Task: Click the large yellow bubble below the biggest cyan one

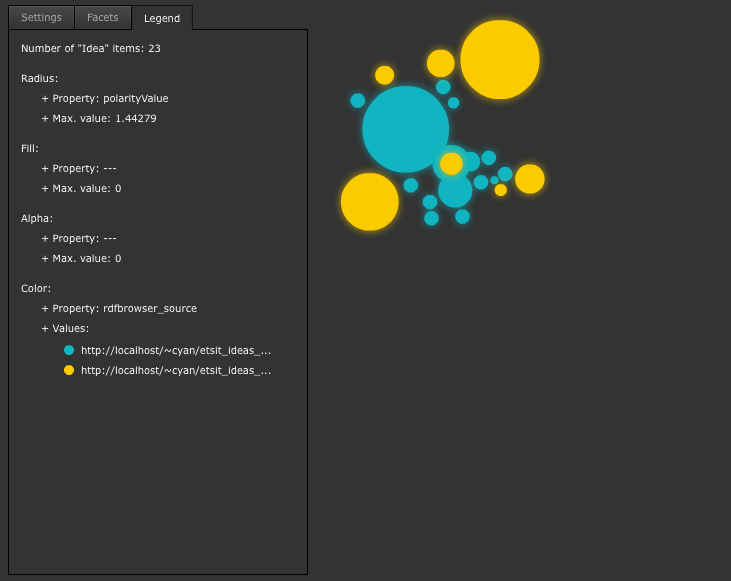Action: click(x=369, y=201)
